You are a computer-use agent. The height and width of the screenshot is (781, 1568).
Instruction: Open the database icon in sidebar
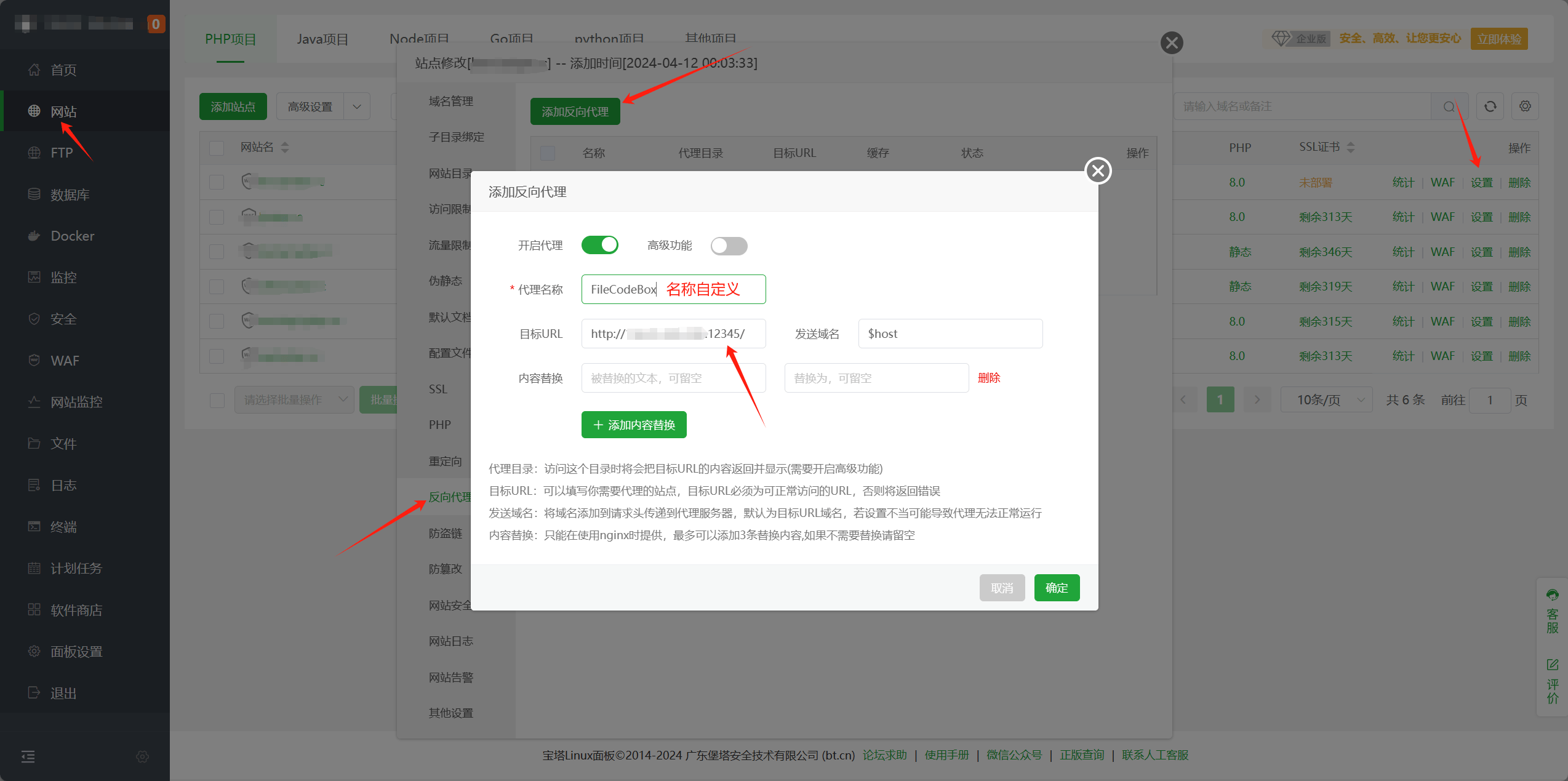pos(34,194)
